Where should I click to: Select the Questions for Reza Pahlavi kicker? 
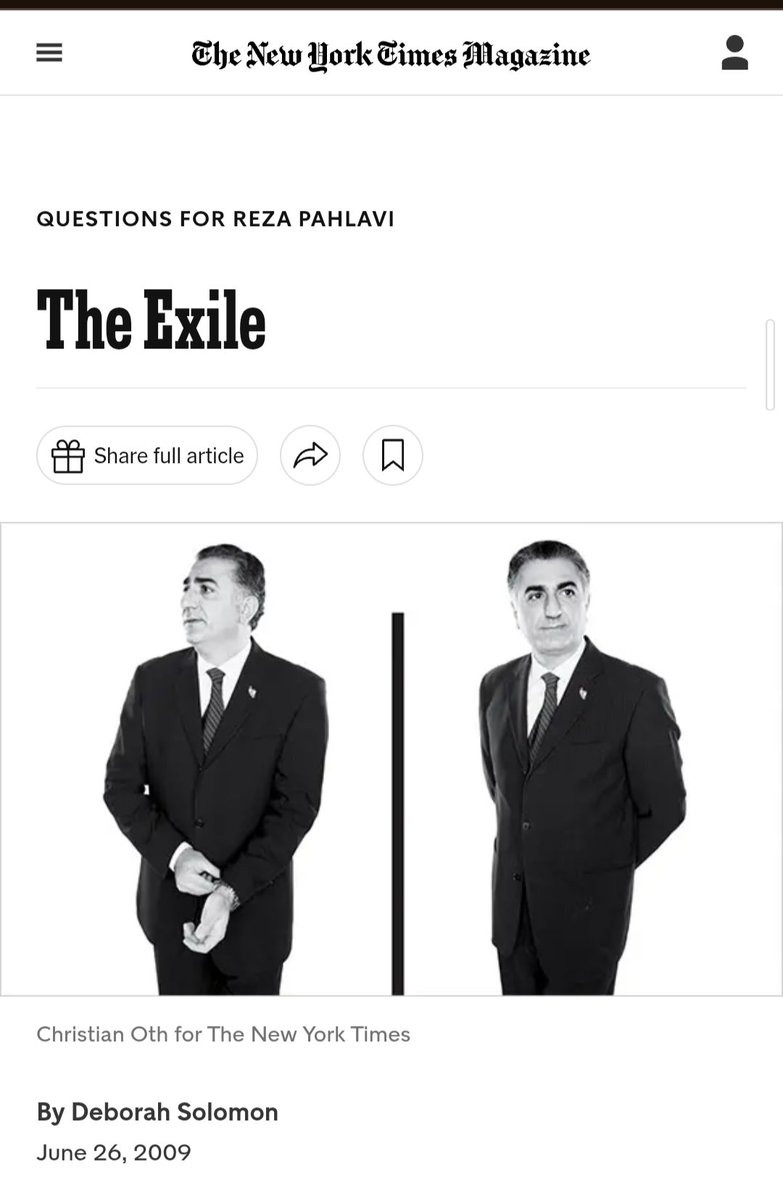pos(216,219)
